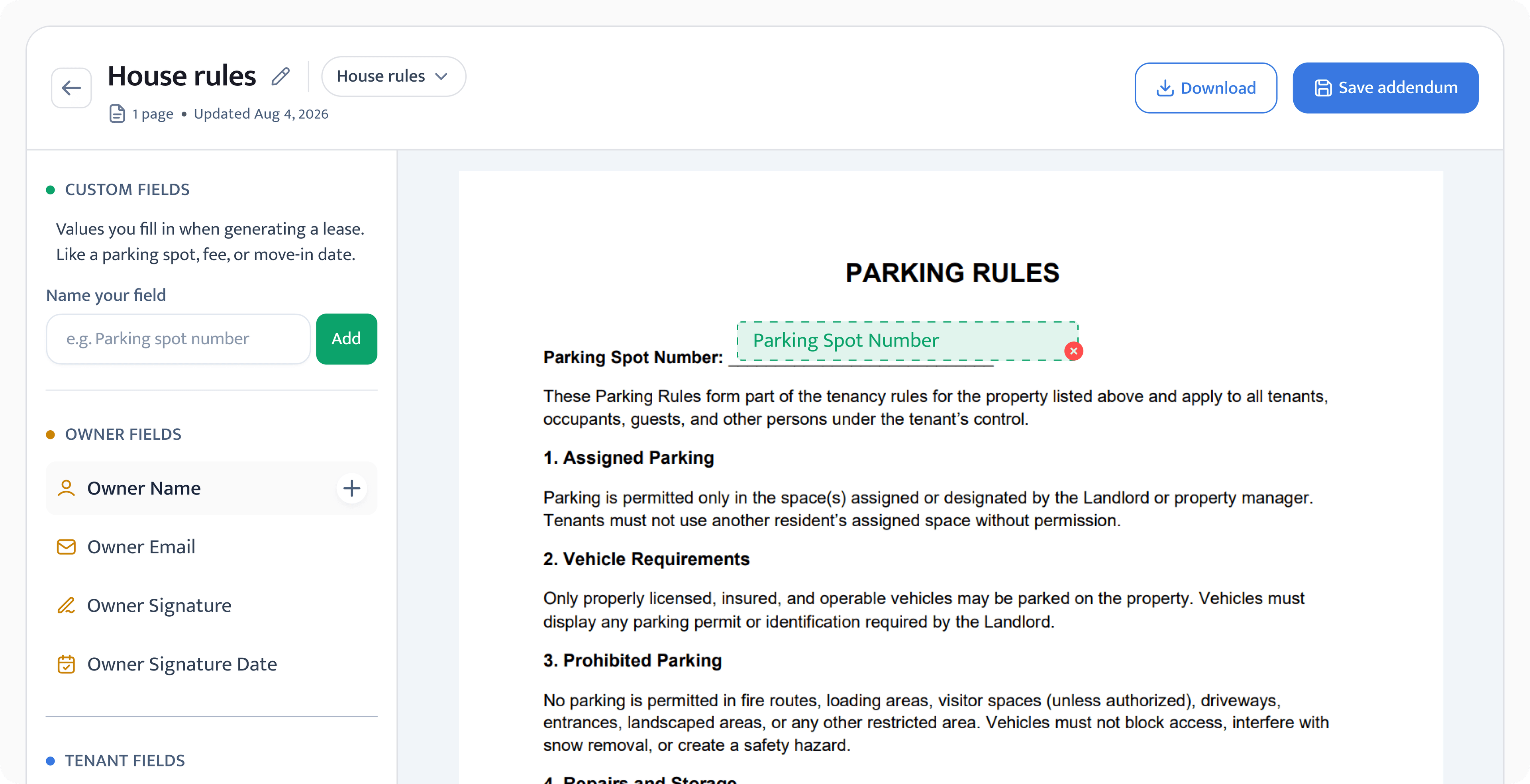
Task: Click the pencil icon to rename House rules
Action: 280,76
